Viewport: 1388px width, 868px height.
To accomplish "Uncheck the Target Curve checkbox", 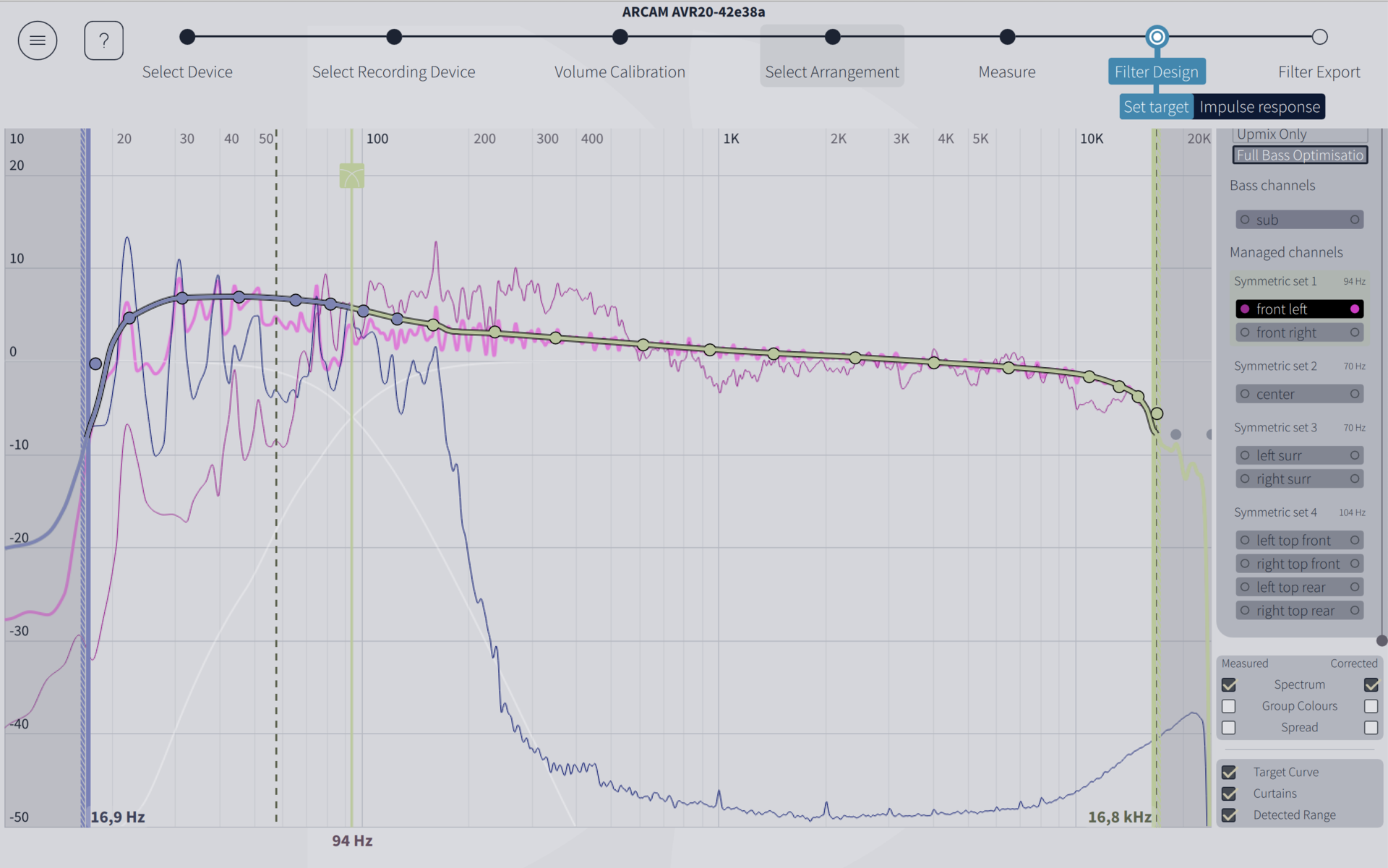I will [x=1229, y=773].
